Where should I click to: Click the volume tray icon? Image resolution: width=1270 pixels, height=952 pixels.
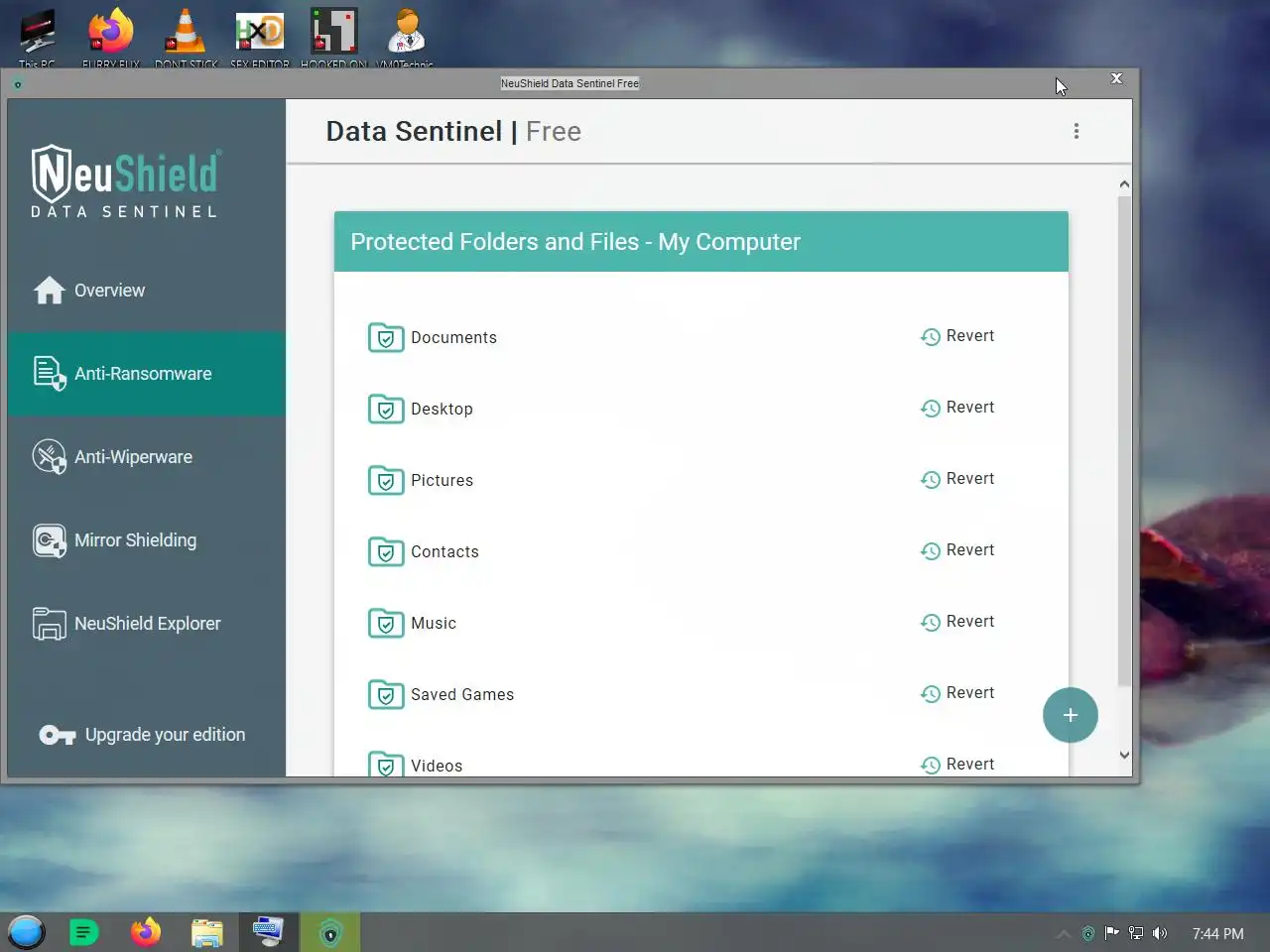(1160, 933)
